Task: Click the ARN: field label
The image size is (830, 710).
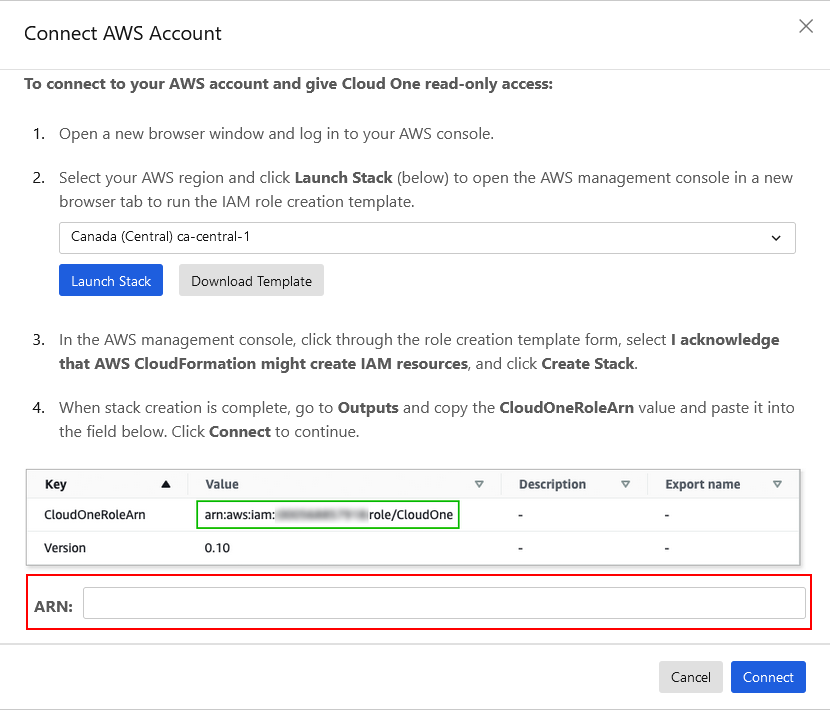Action: pyautogui.click(x=53, y=606)
